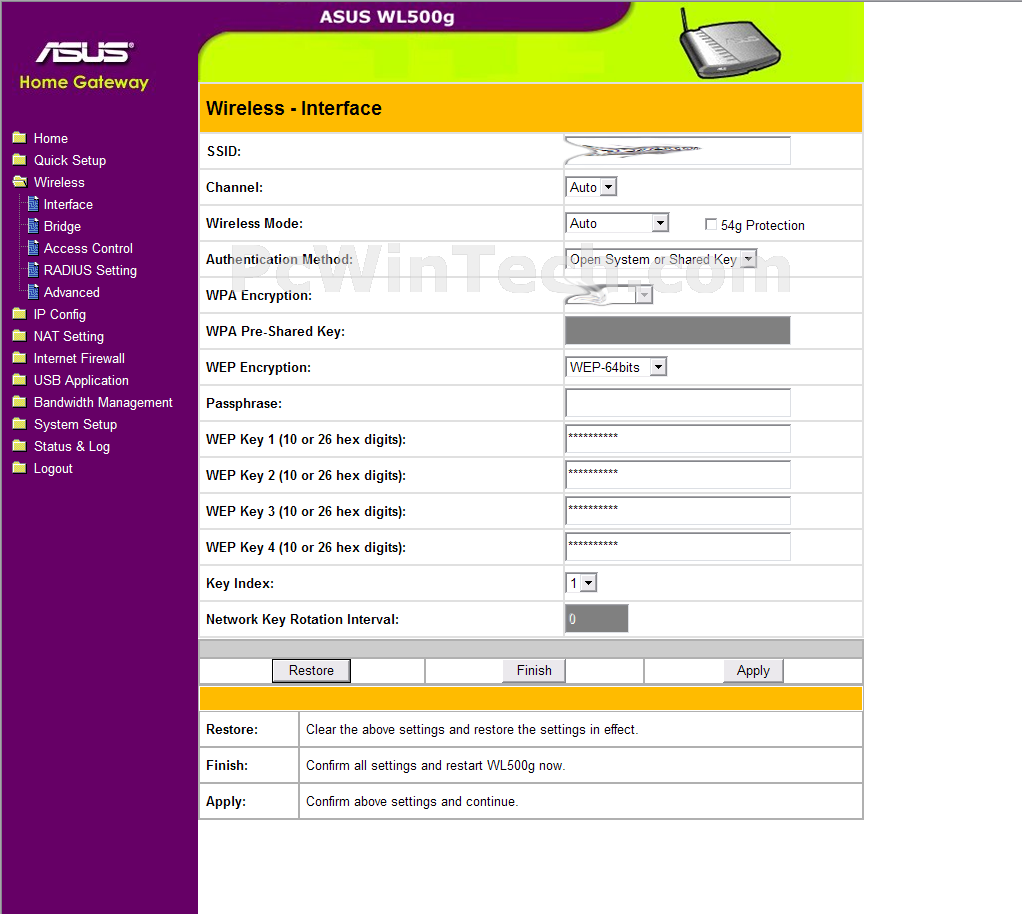
Task: Go to the Access Control page
Action: 89,248
